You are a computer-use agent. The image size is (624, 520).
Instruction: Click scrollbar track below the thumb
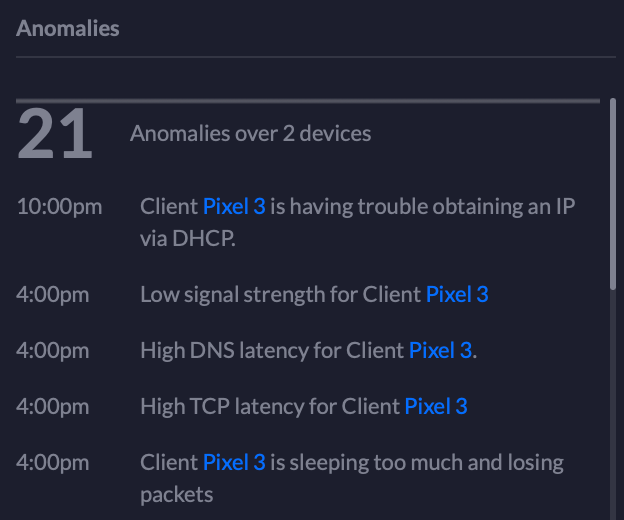[x=612, y=400]
